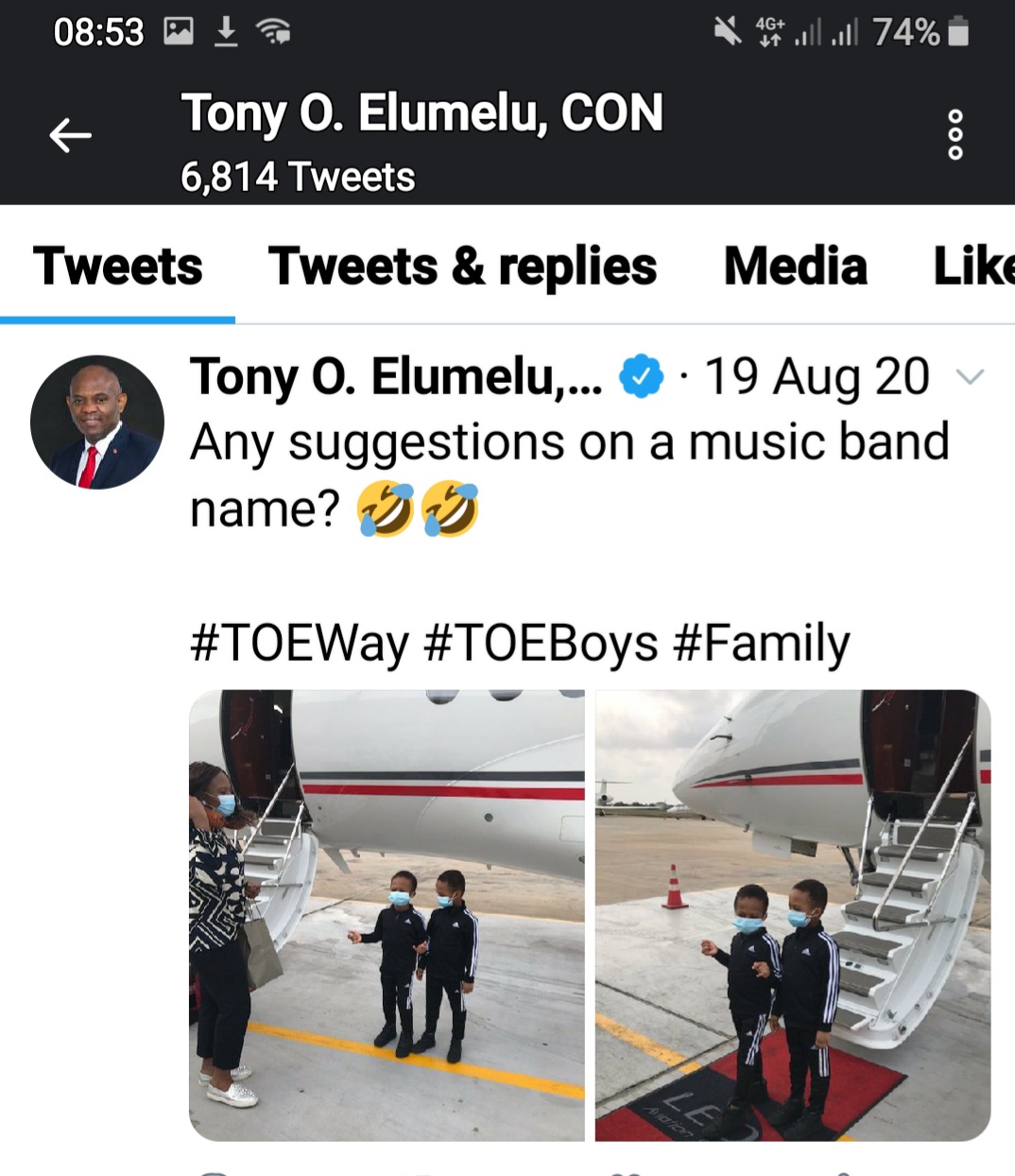Open the #Family hashtag

click(762, 644)
